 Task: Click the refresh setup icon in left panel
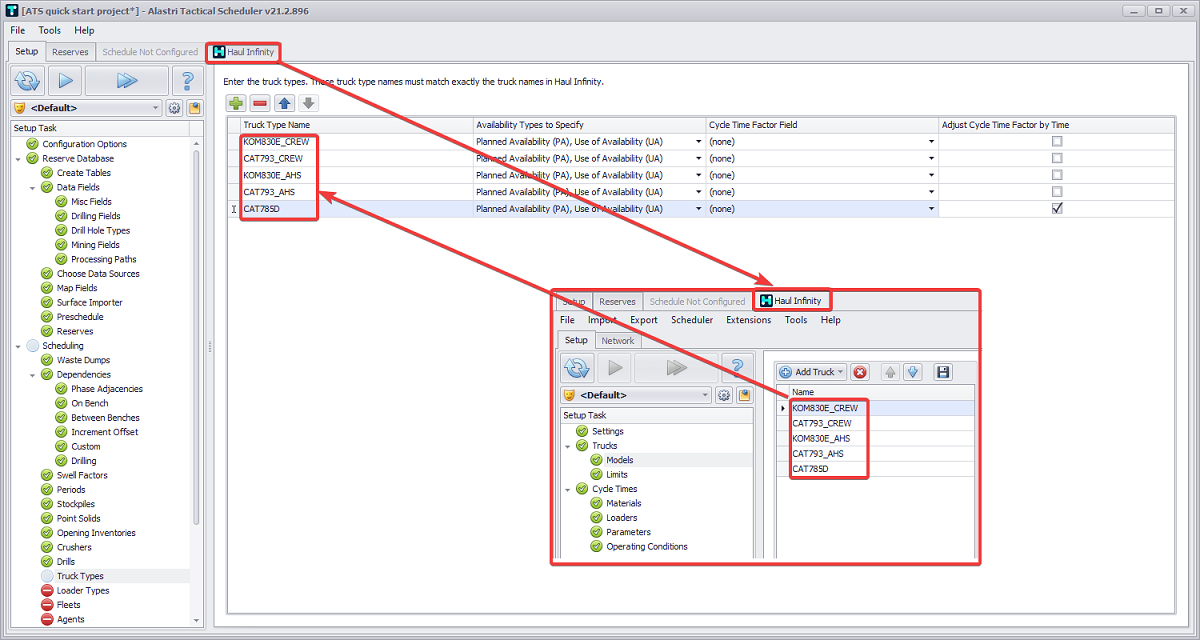(29, 81)
